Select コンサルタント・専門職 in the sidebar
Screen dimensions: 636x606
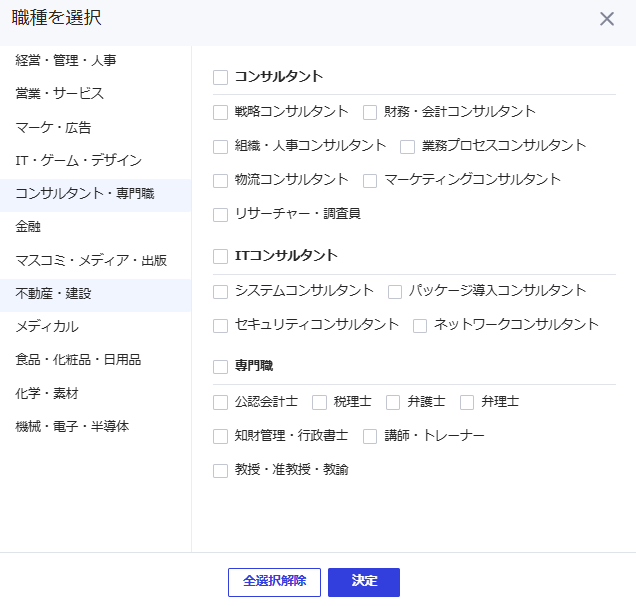point(95,194)
